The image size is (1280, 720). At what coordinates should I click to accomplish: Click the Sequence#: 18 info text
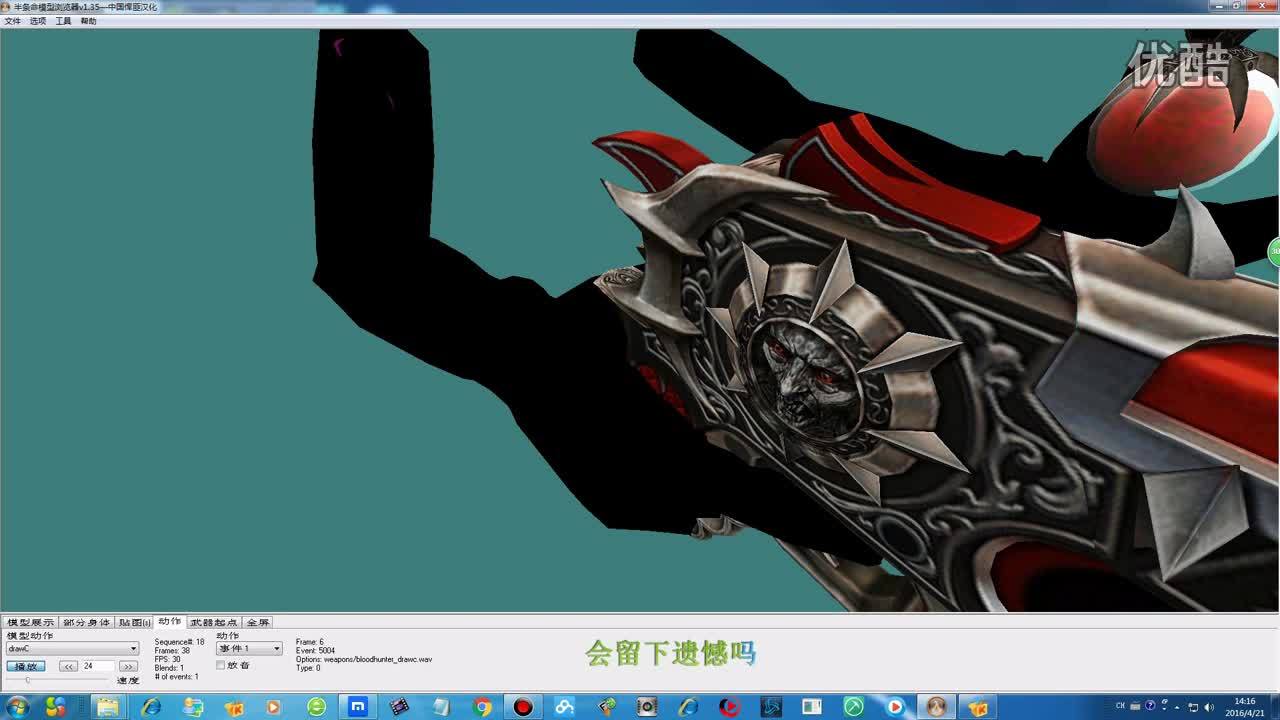pyautogui.click(x=179, y=642)
